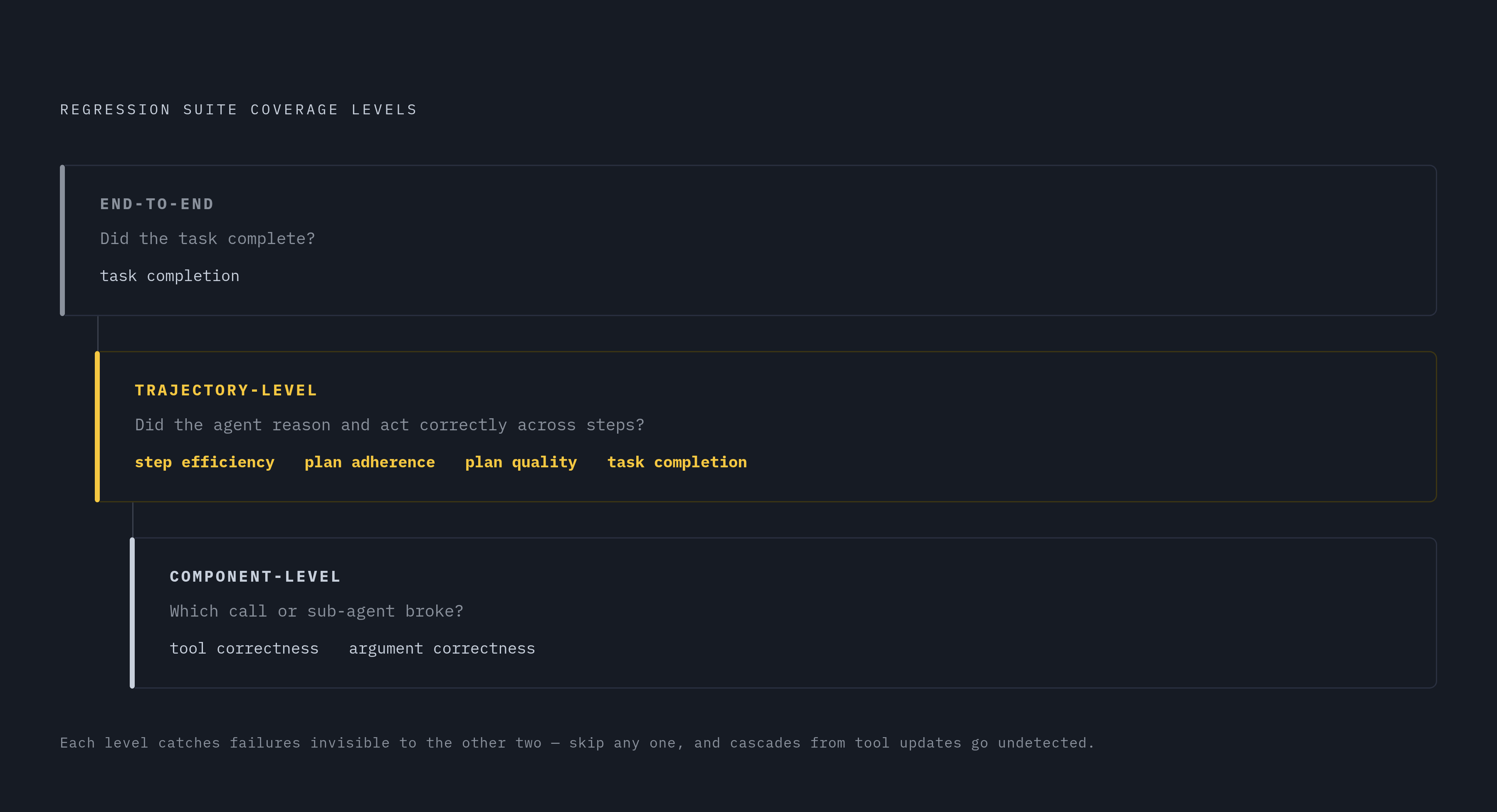Select the END-TO-END heading
Viewport: 1497px width, 812px height.
coord(157,204)
